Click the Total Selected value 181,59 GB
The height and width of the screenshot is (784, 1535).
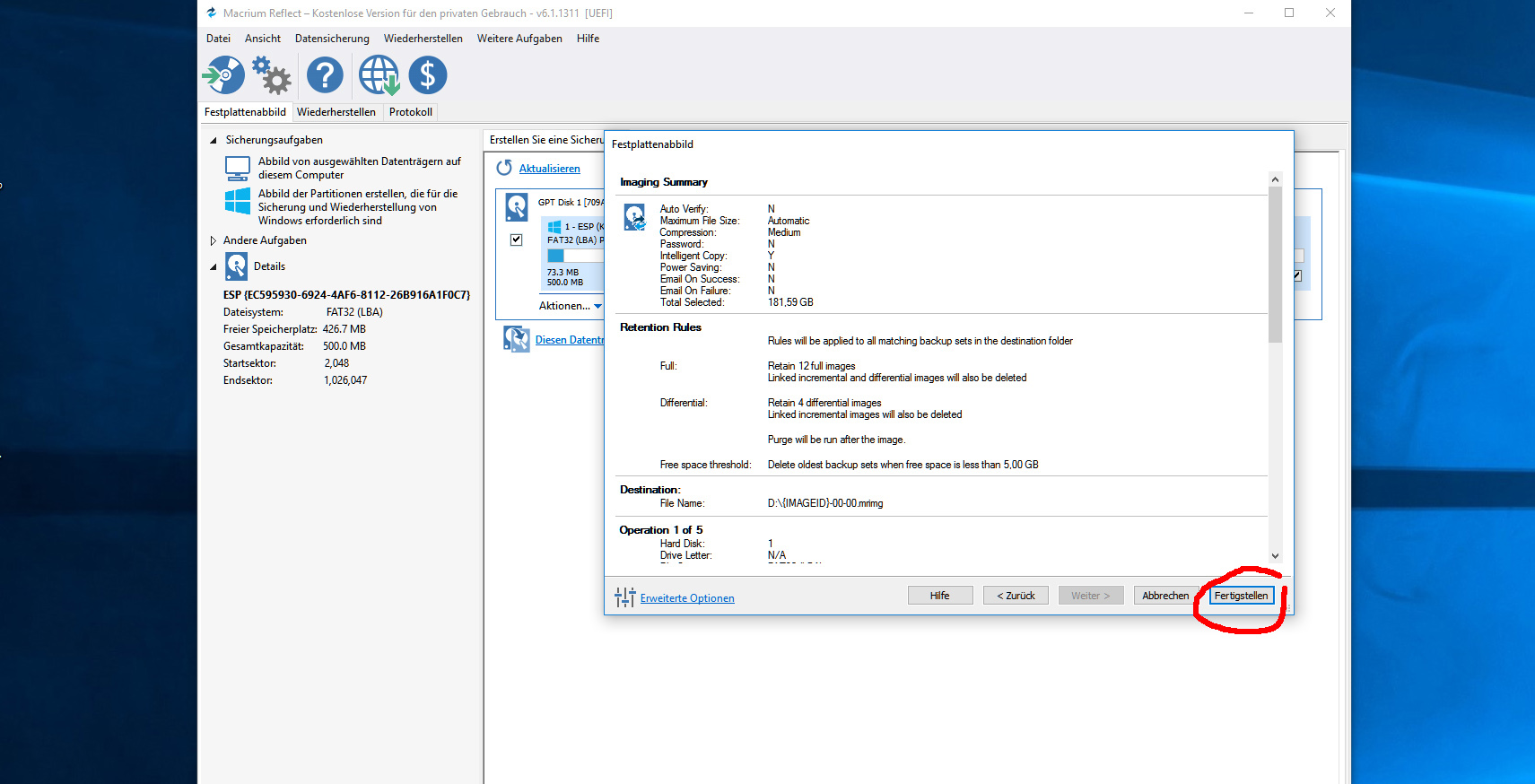click(x=790, y=302)
